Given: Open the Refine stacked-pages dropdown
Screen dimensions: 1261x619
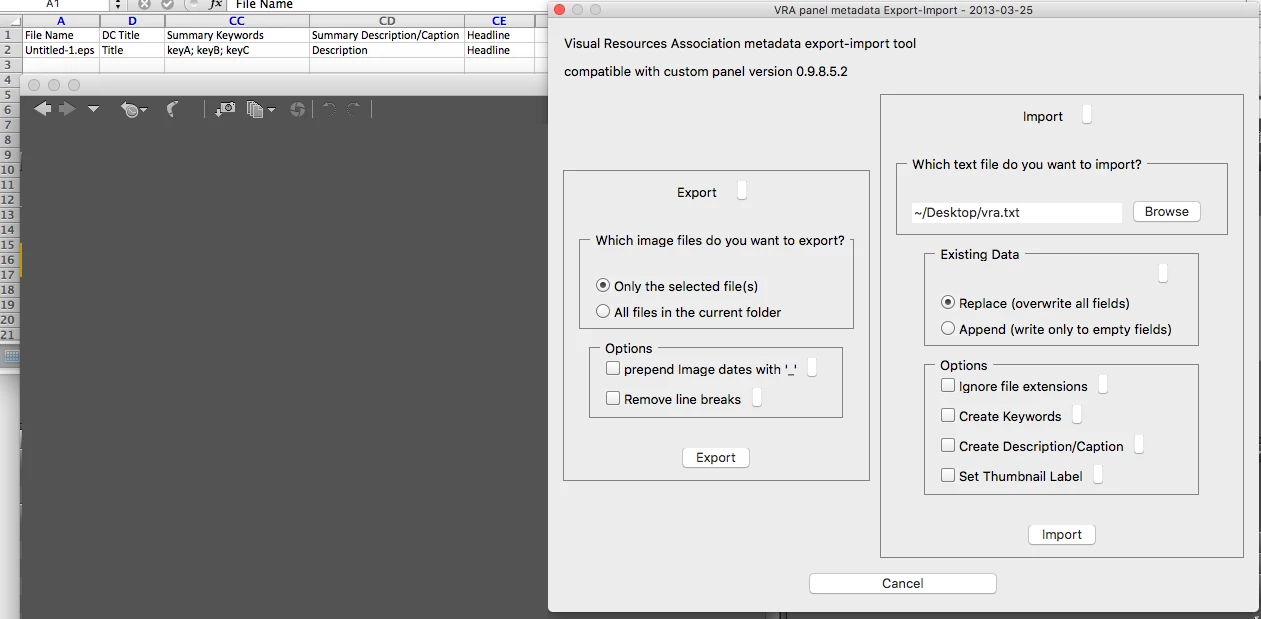Looking at the screenshot, I should coord(260,109).
